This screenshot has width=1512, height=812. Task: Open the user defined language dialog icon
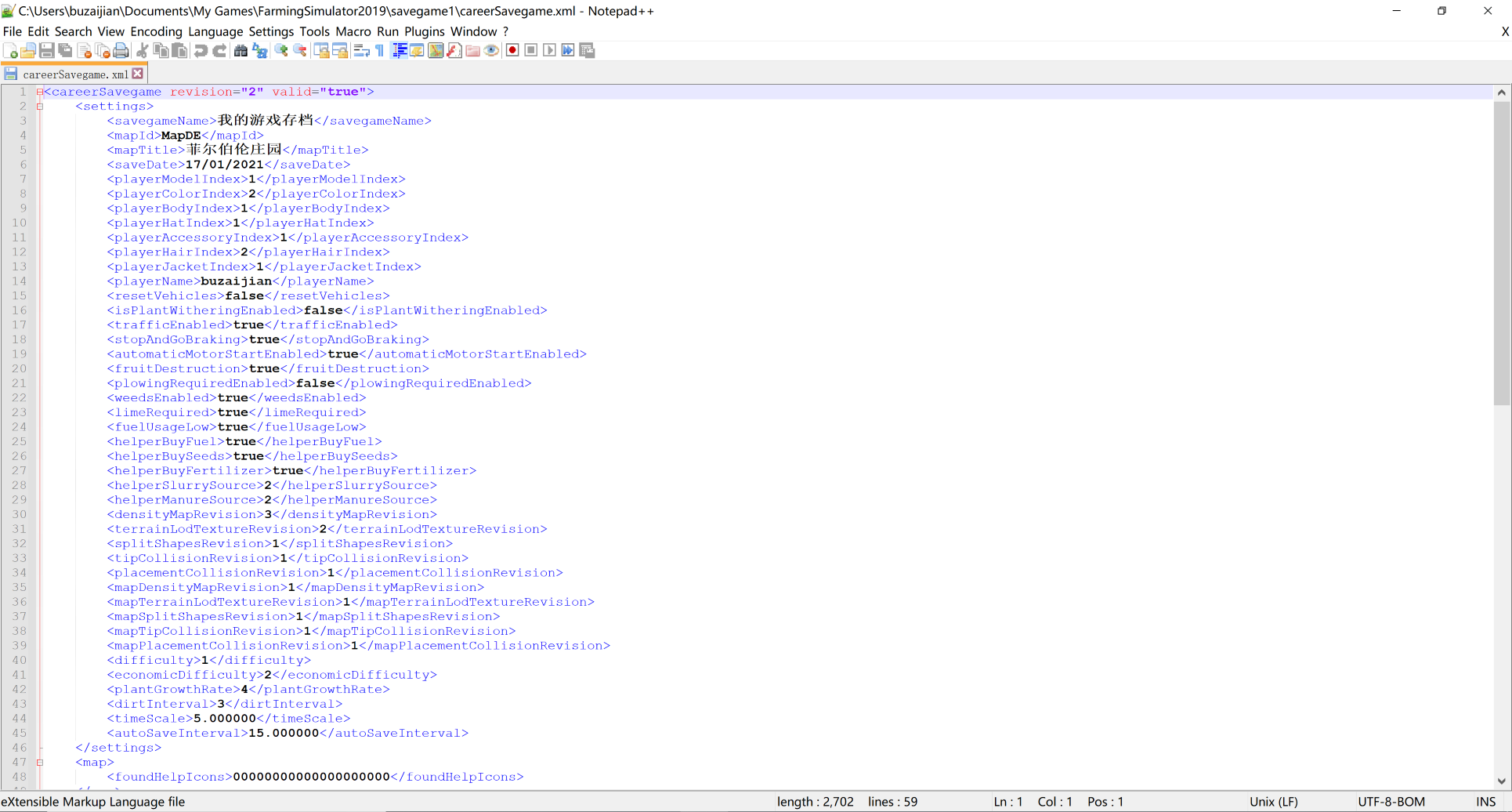417,51
